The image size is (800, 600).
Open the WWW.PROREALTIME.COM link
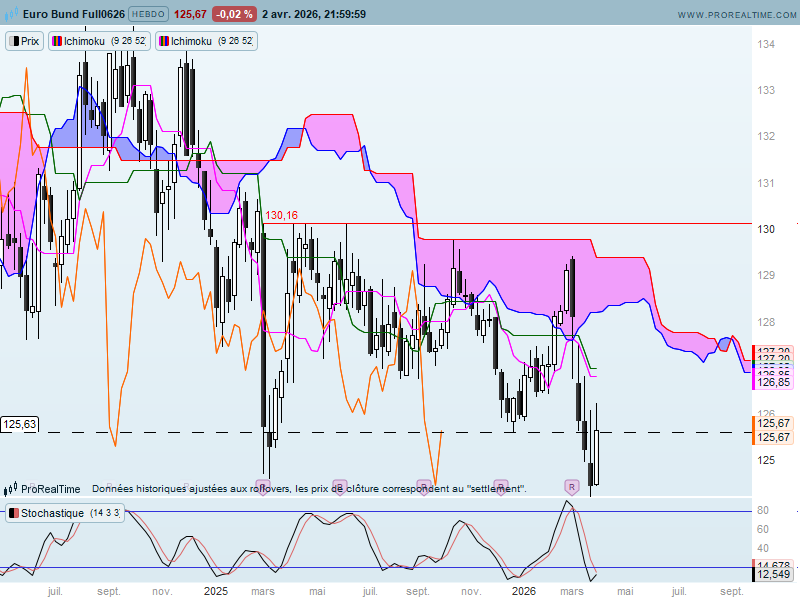point(735,15)
